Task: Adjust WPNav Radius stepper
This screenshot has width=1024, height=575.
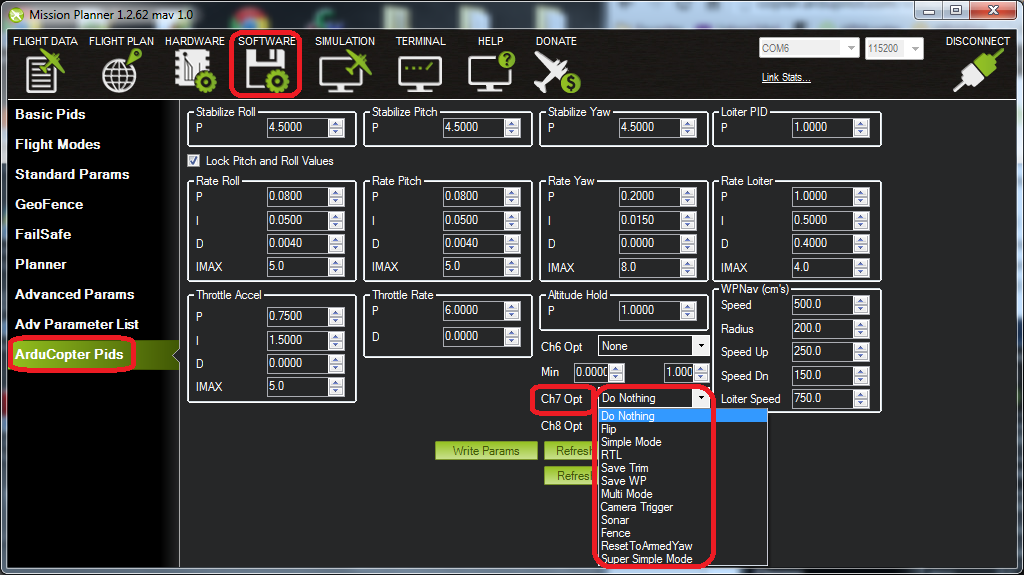Action: (861, 328)
